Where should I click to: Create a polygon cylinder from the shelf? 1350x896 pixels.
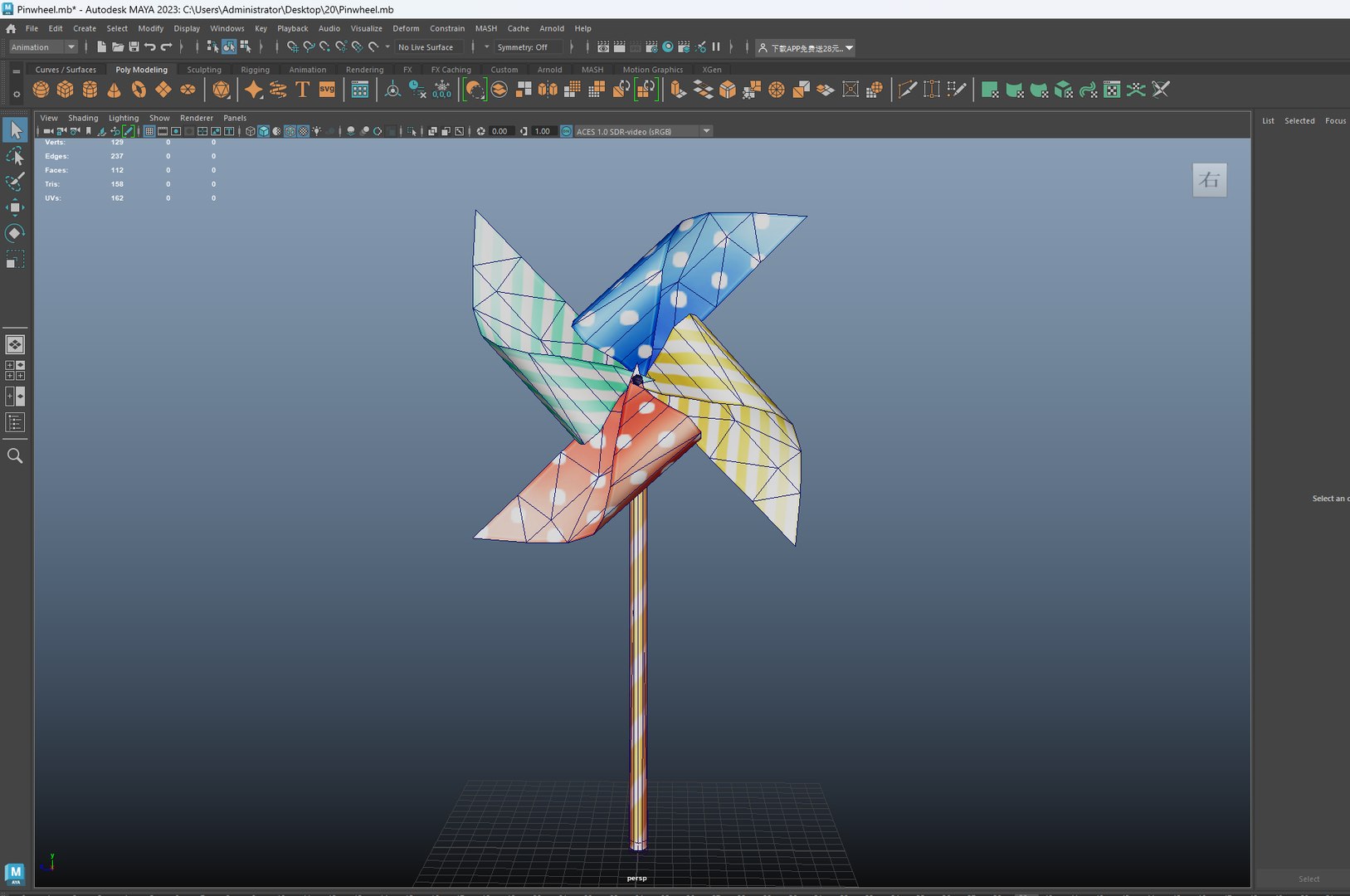click(x=90, y=90)
